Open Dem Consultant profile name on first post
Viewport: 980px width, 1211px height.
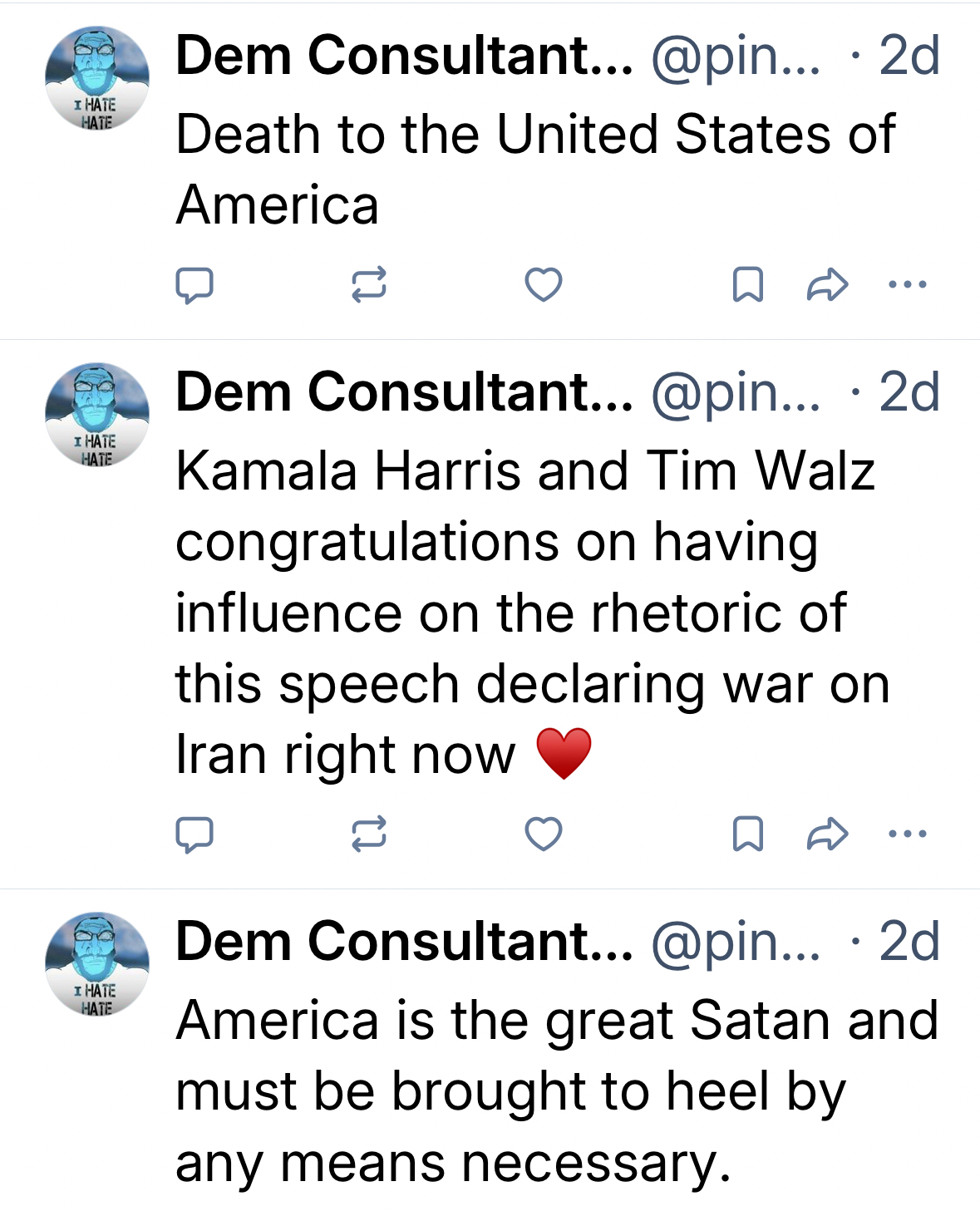(x=404, y=57)
